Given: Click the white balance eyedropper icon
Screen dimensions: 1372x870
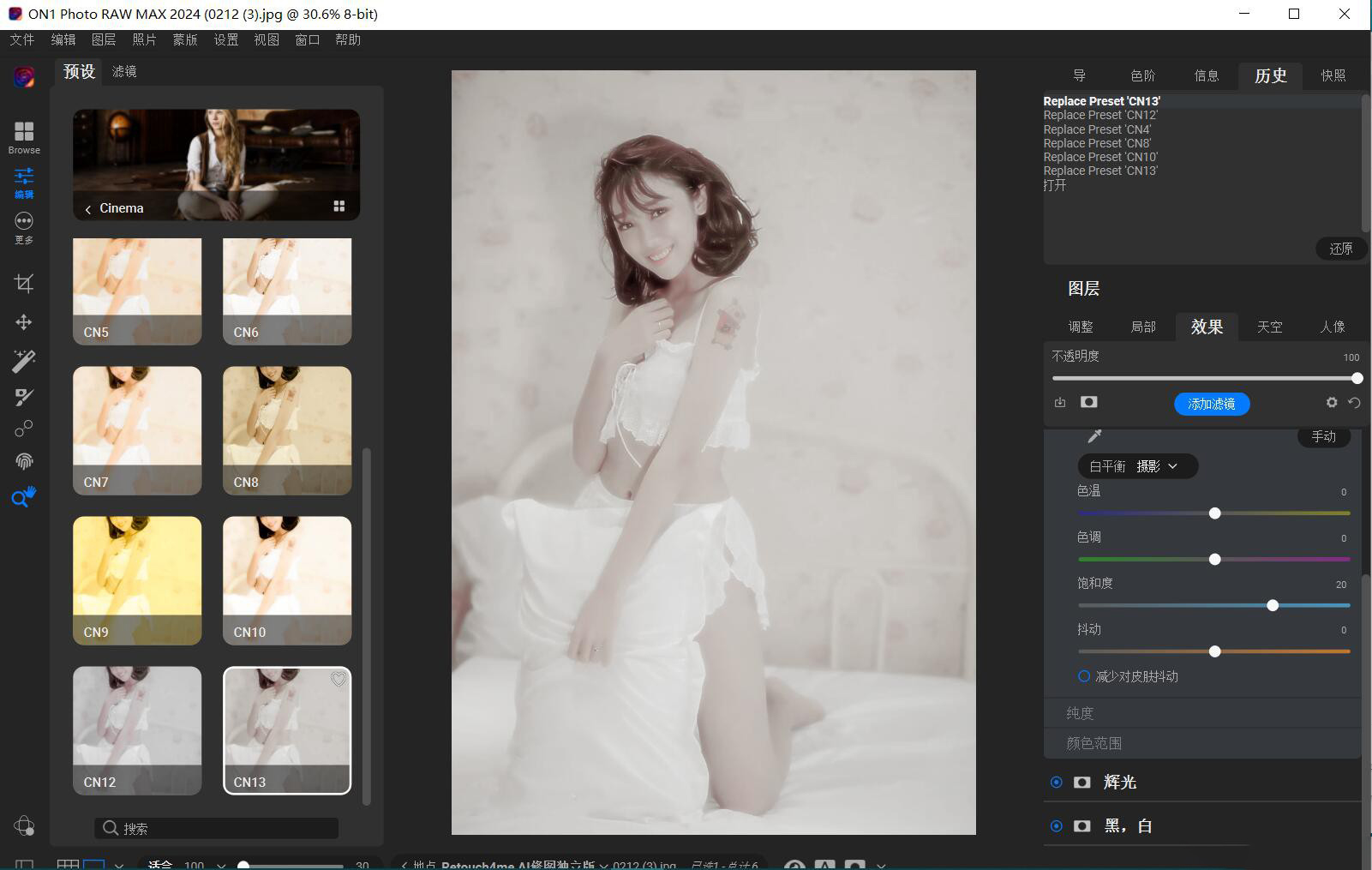Looking at the screenshot, I should (x=1093, y=435).
